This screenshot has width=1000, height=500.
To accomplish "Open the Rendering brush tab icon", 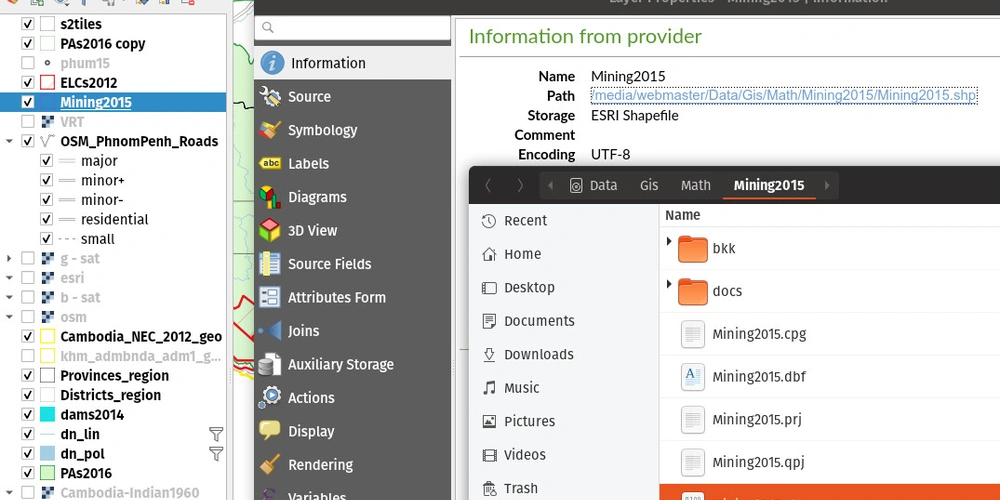I will [x=270, y=464].
